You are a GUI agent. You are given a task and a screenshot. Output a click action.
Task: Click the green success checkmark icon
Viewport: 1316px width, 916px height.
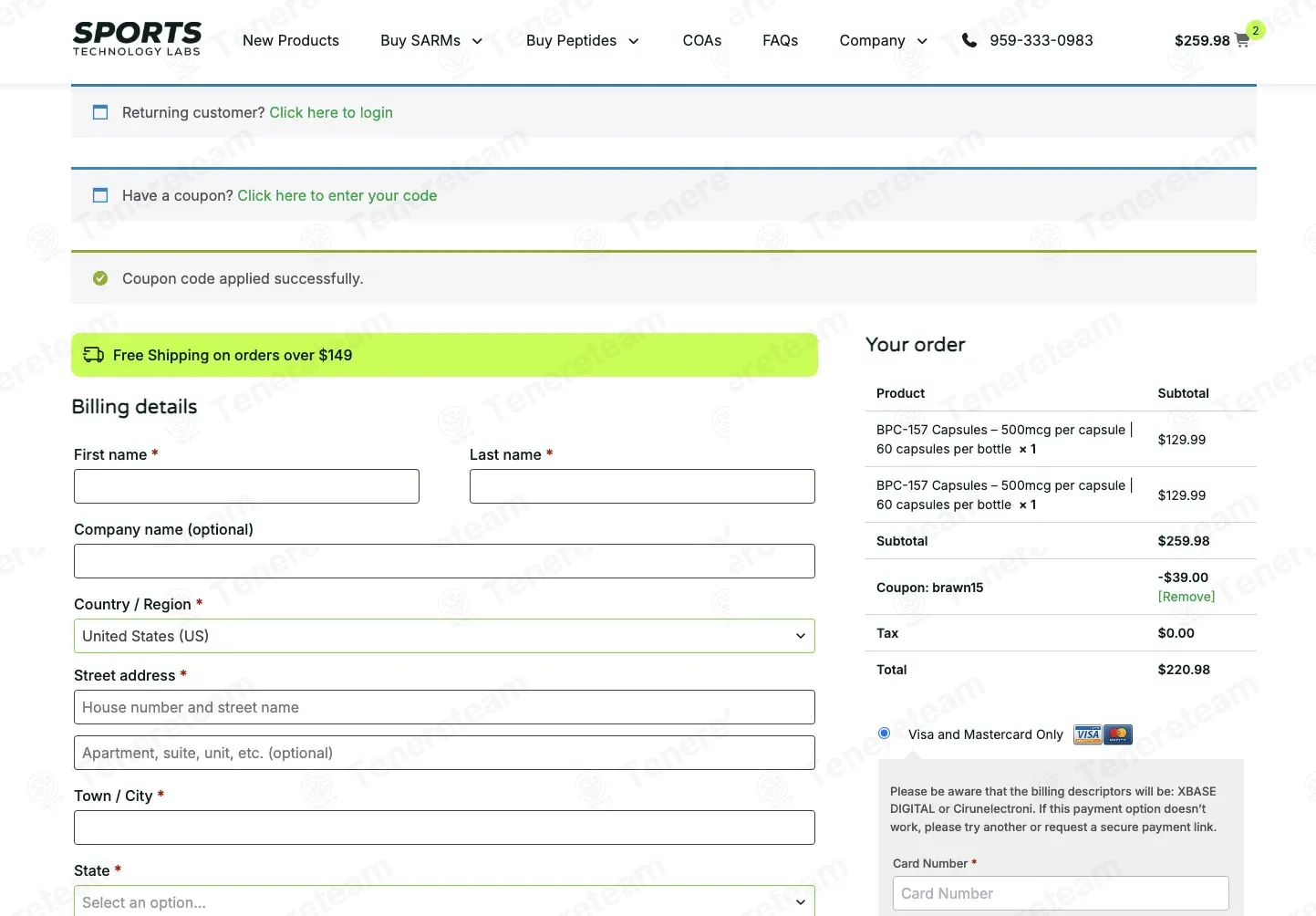coord(100,278)
